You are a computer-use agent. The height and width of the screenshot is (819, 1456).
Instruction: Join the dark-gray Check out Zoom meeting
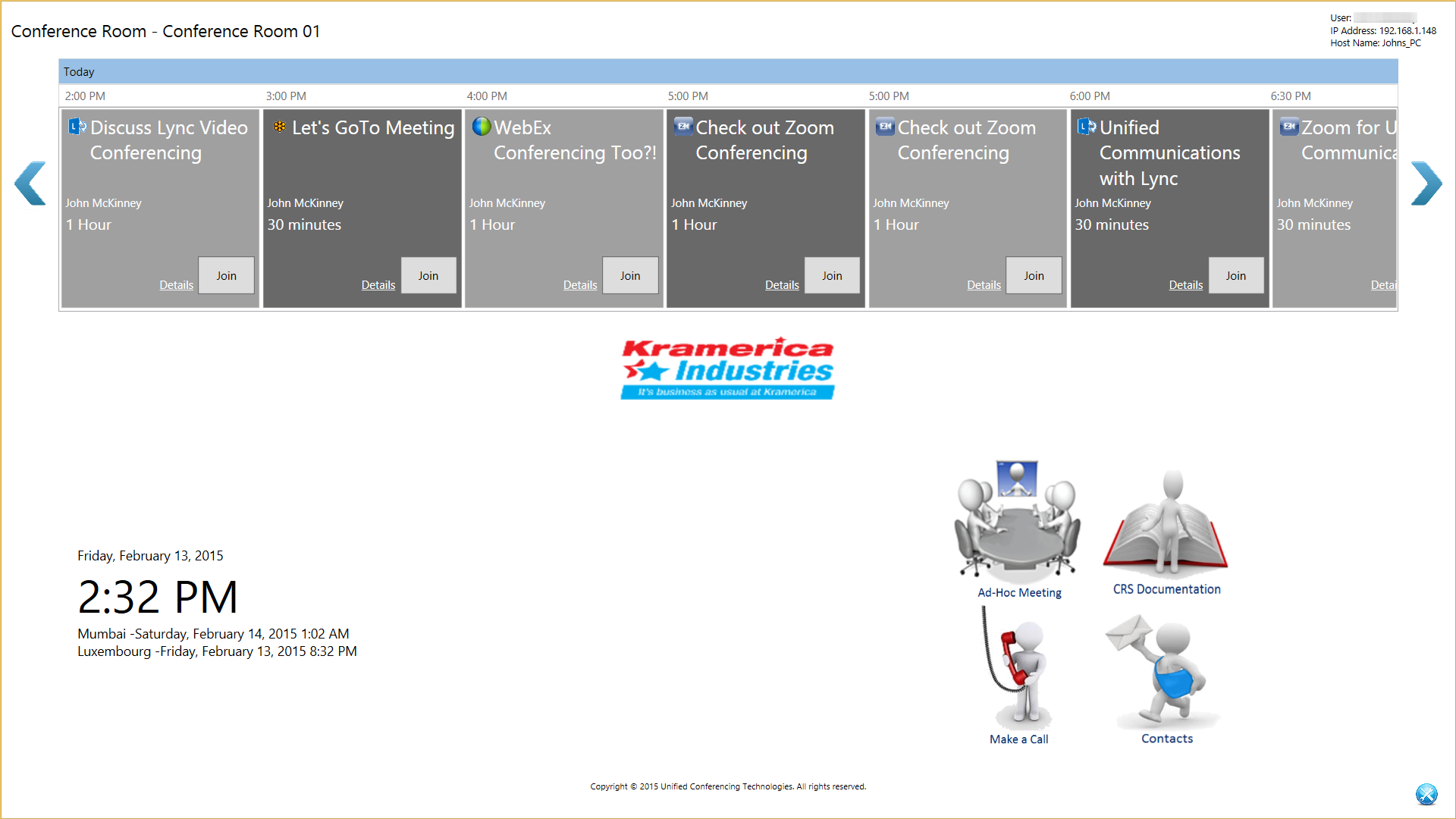[832, 275]
